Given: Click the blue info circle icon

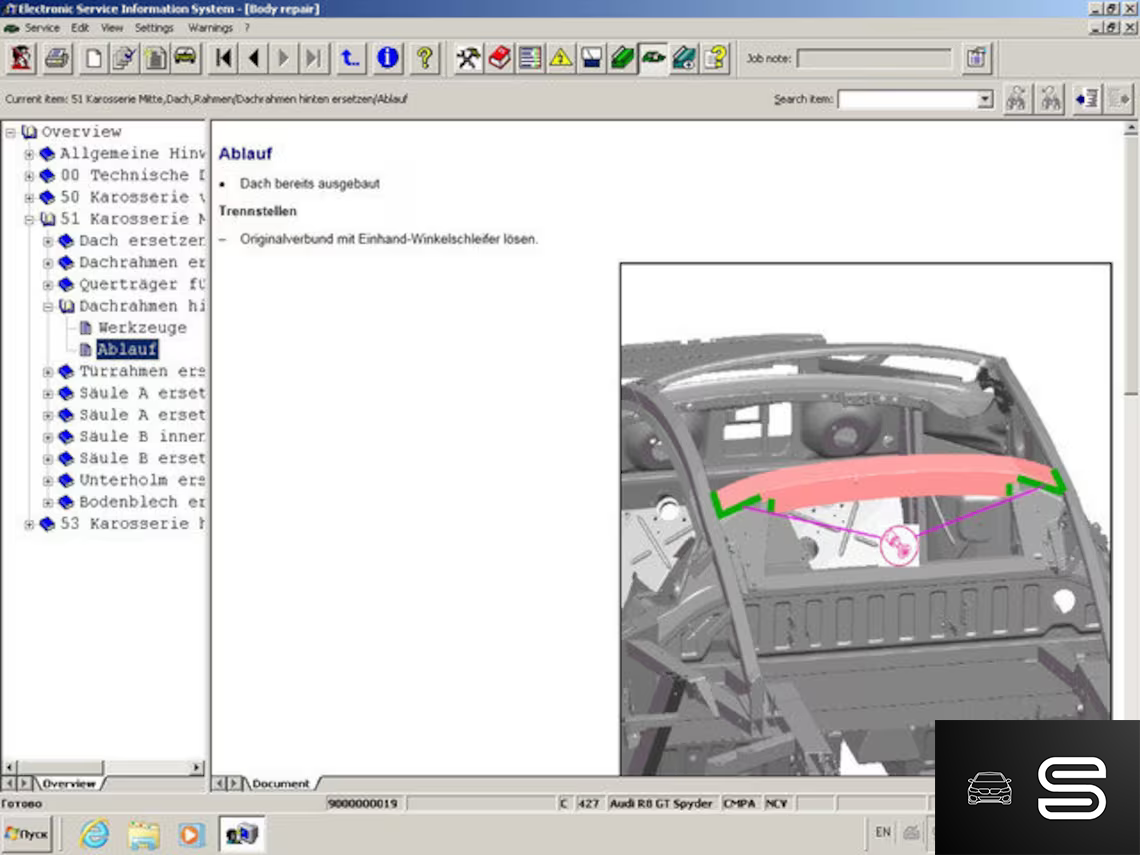Looking at the screenshot, I should coord(388,58).
